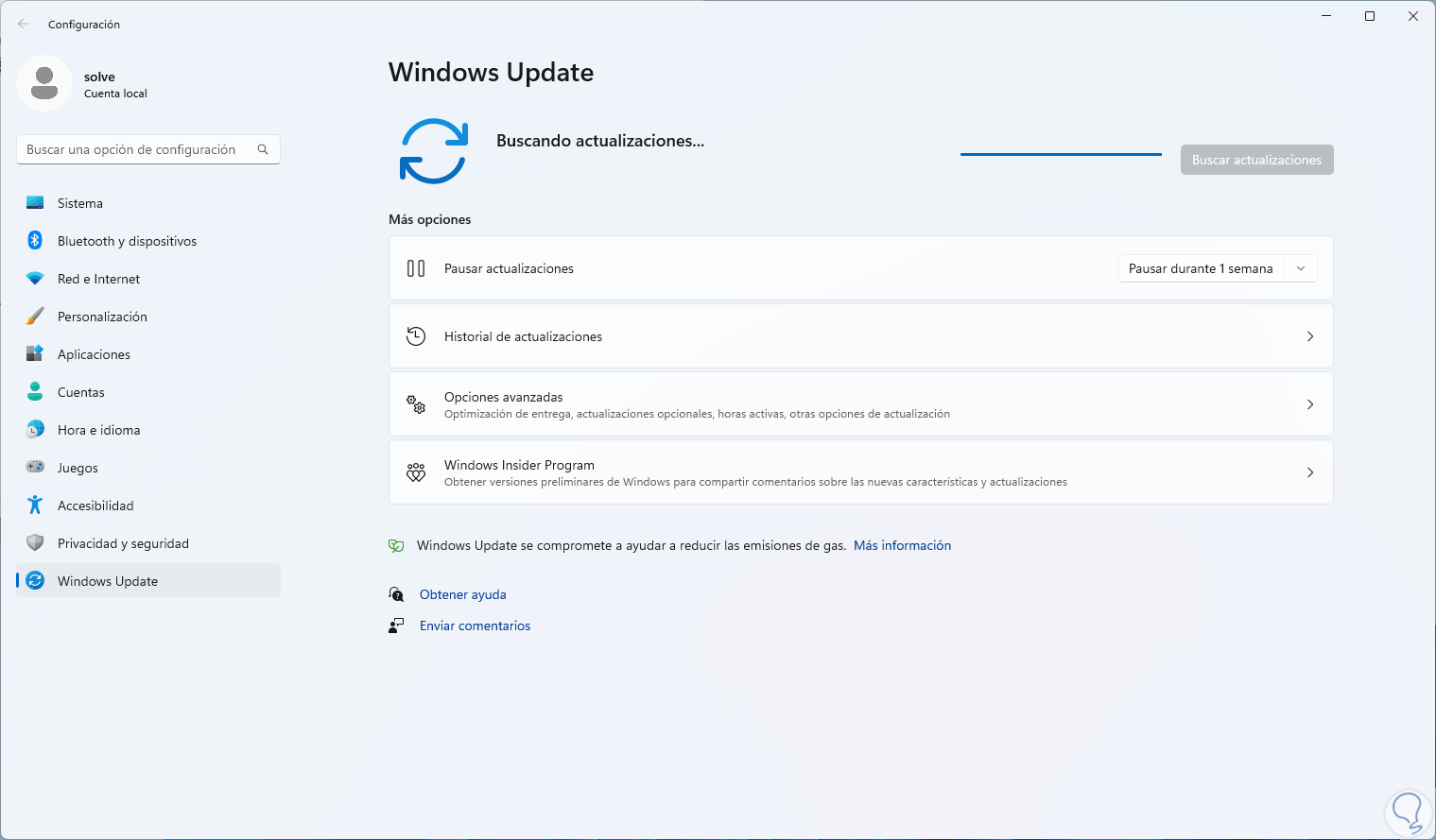Click the update search progress bar

coord(1062,154)
